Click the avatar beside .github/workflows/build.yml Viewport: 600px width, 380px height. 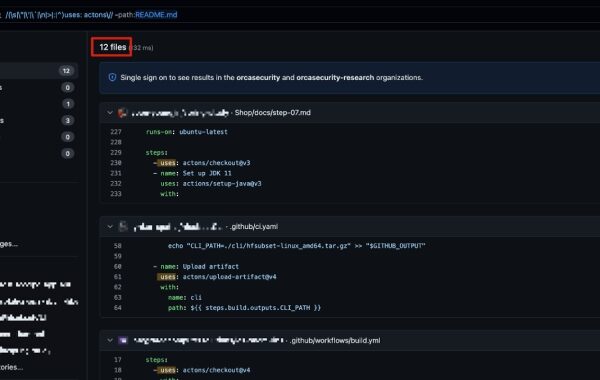point(123,340)
